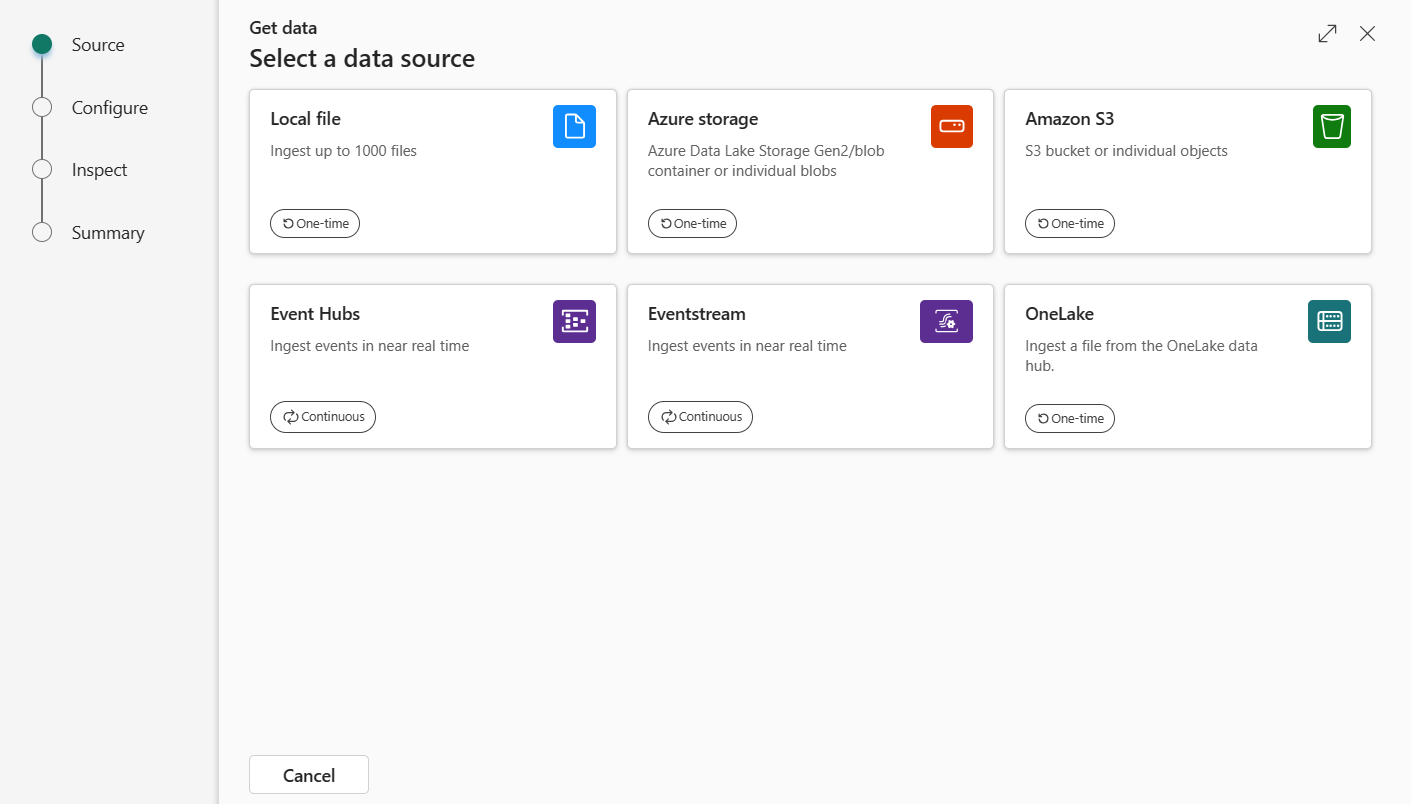Image resolution: width=1411 pixels, height=804 pixels.
Task: Click the orange Azure storage icon
Action: [951, 126]
